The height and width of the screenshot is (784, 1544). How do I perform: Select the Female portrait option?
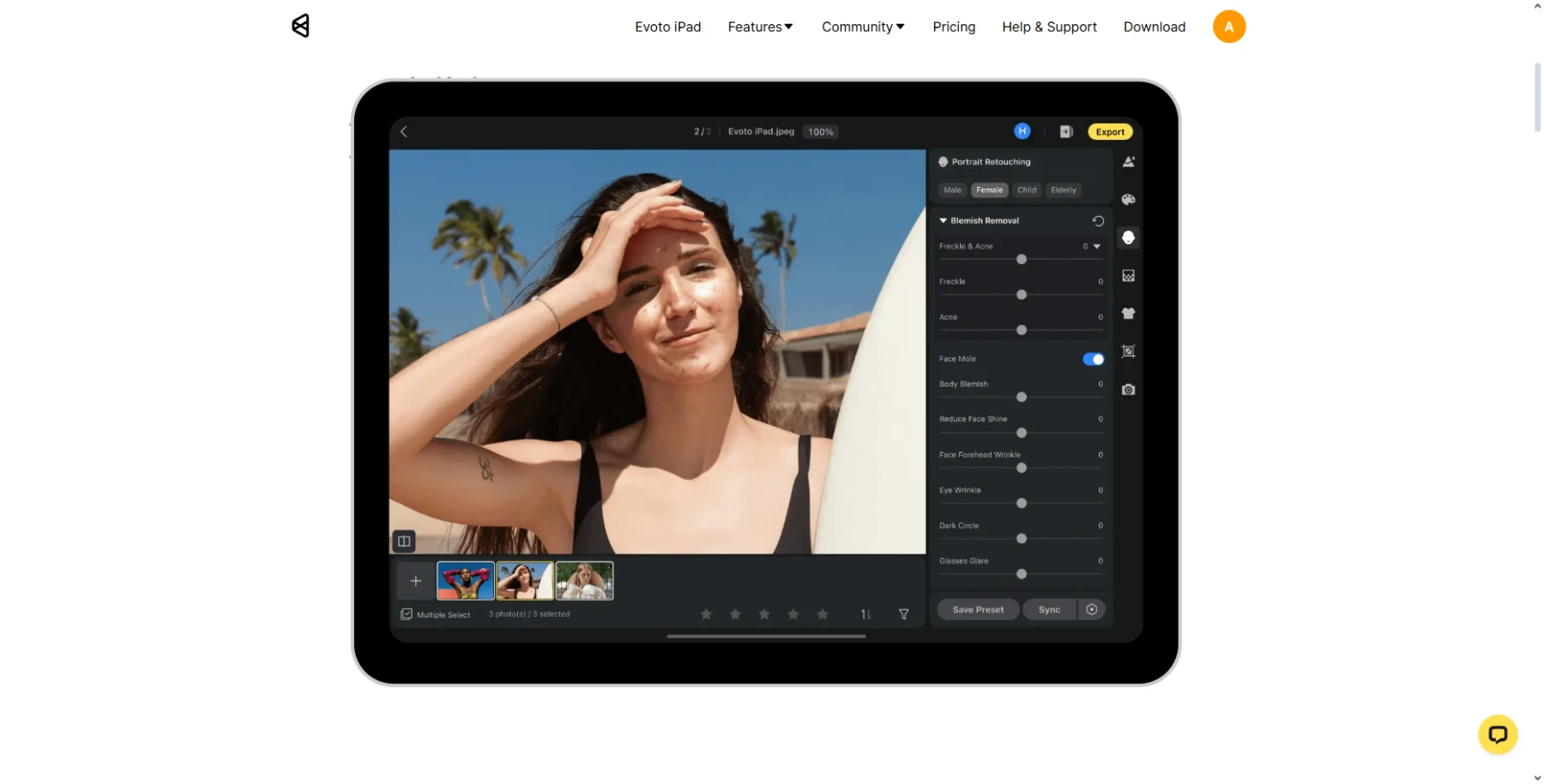989,190
